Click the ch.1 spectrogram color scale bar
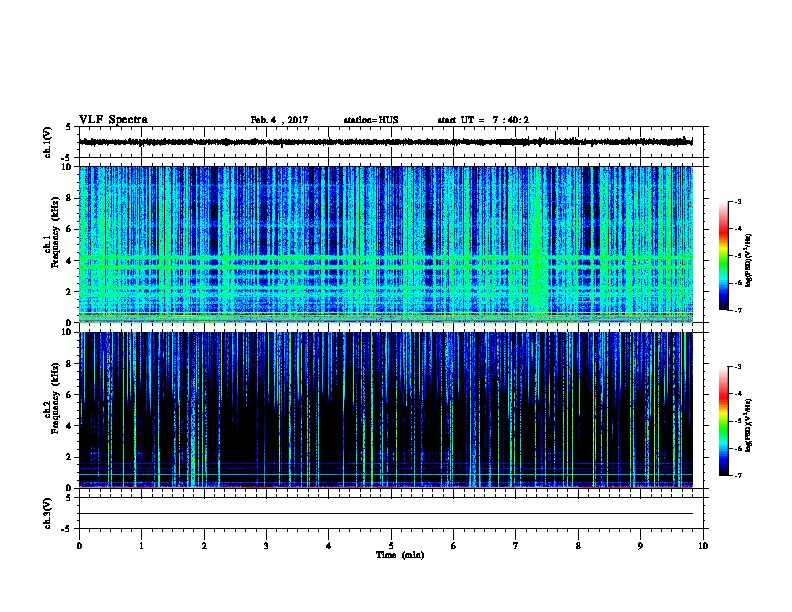 click(724, 256)
